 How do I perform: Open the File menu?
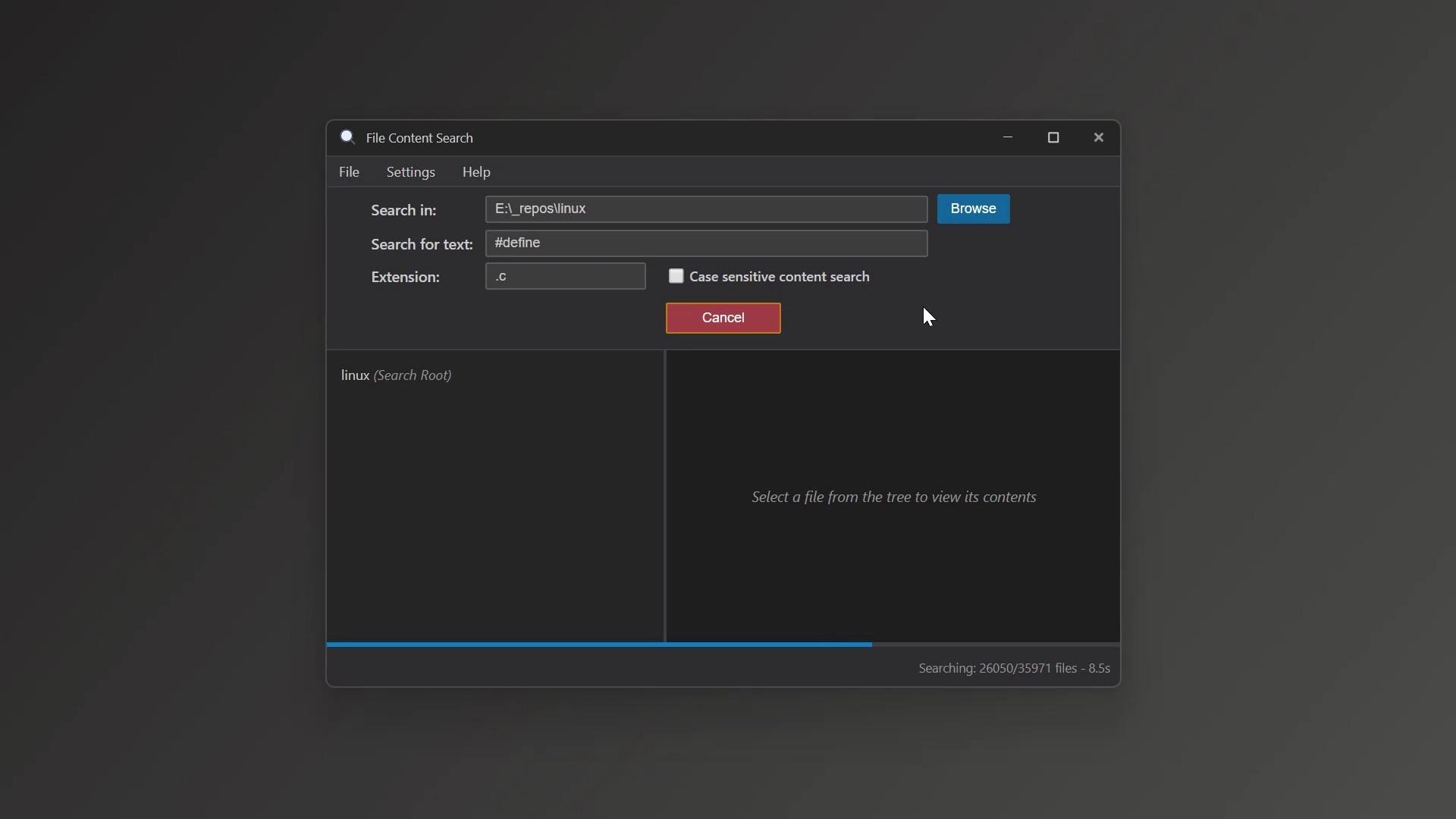pyautogui.click(x=349, y=172)
